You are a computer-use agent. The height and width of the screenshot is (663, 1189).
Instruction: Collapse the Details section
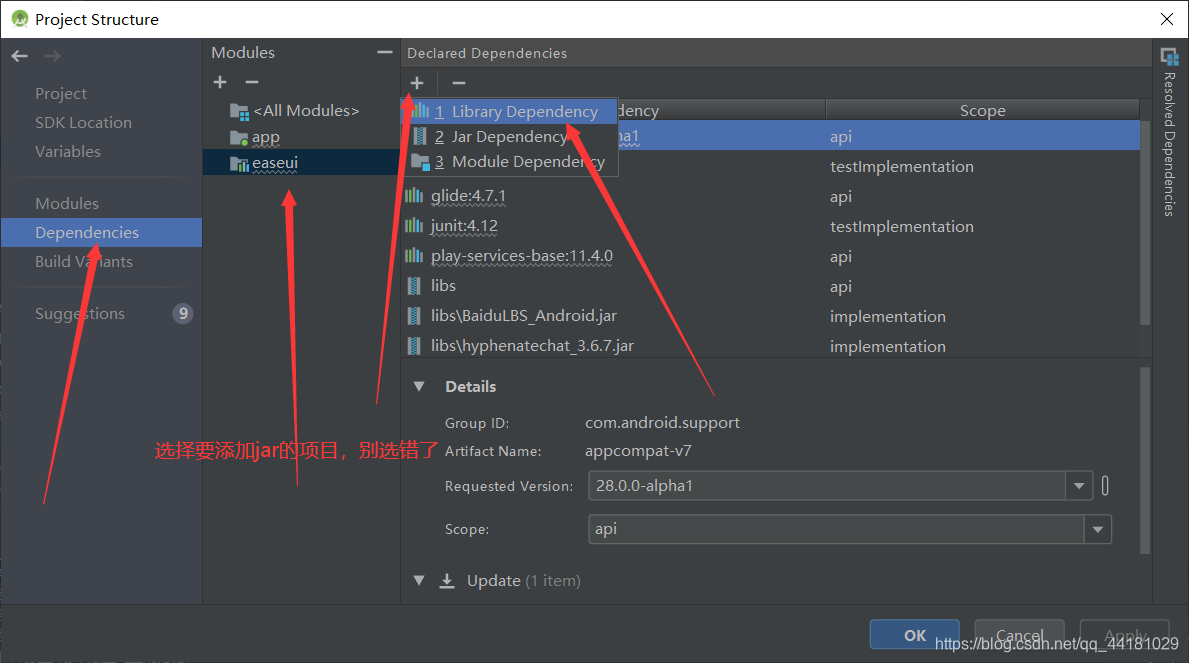[x=419, y=385]
